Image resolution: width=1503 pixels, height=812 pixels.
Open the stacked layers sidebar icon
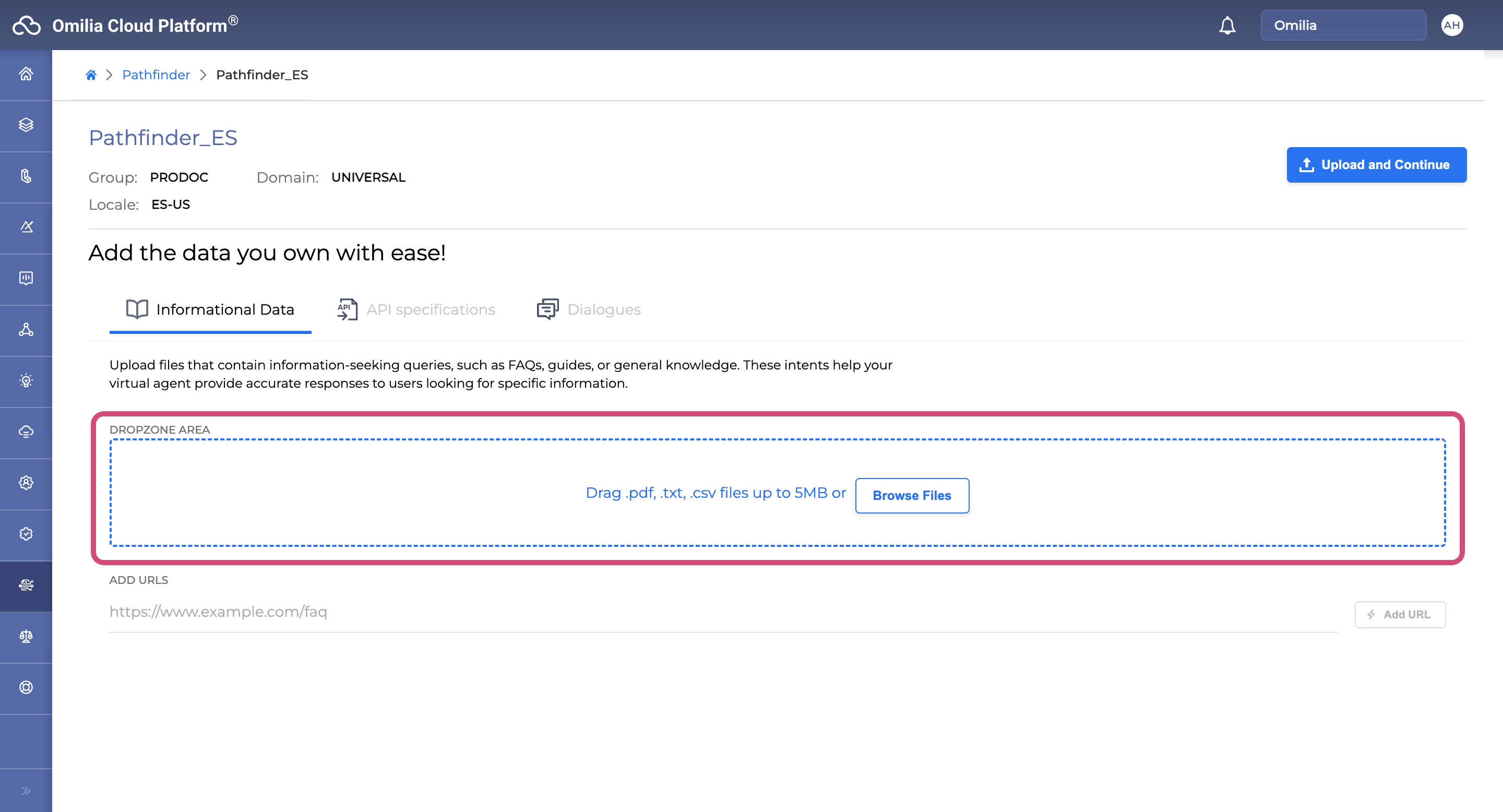pos(26,125)
